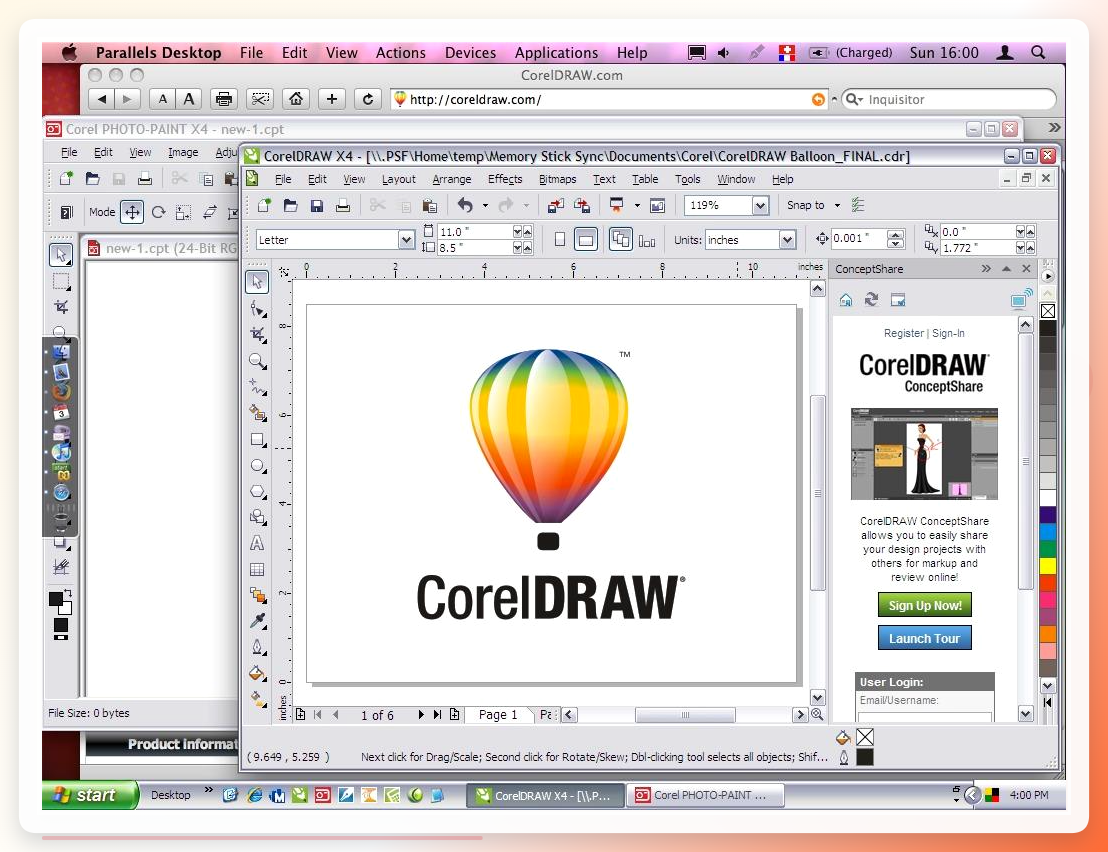Click the Launch Tour button

(x=924, y=638)
